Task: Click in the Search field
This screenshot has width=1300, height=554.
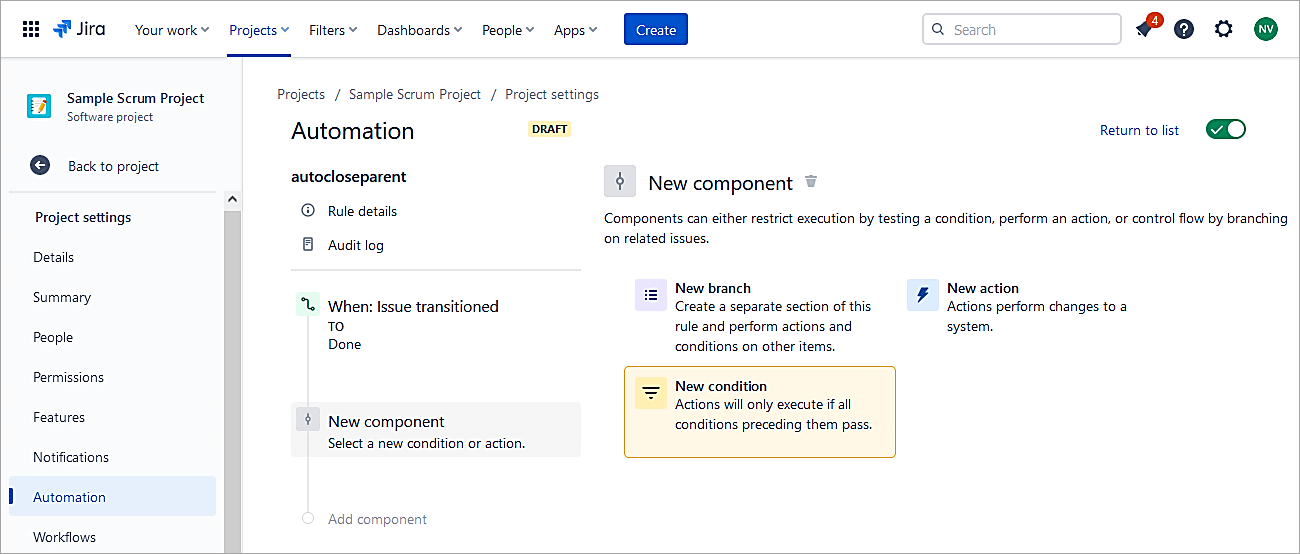Action: coord(1030,30)
